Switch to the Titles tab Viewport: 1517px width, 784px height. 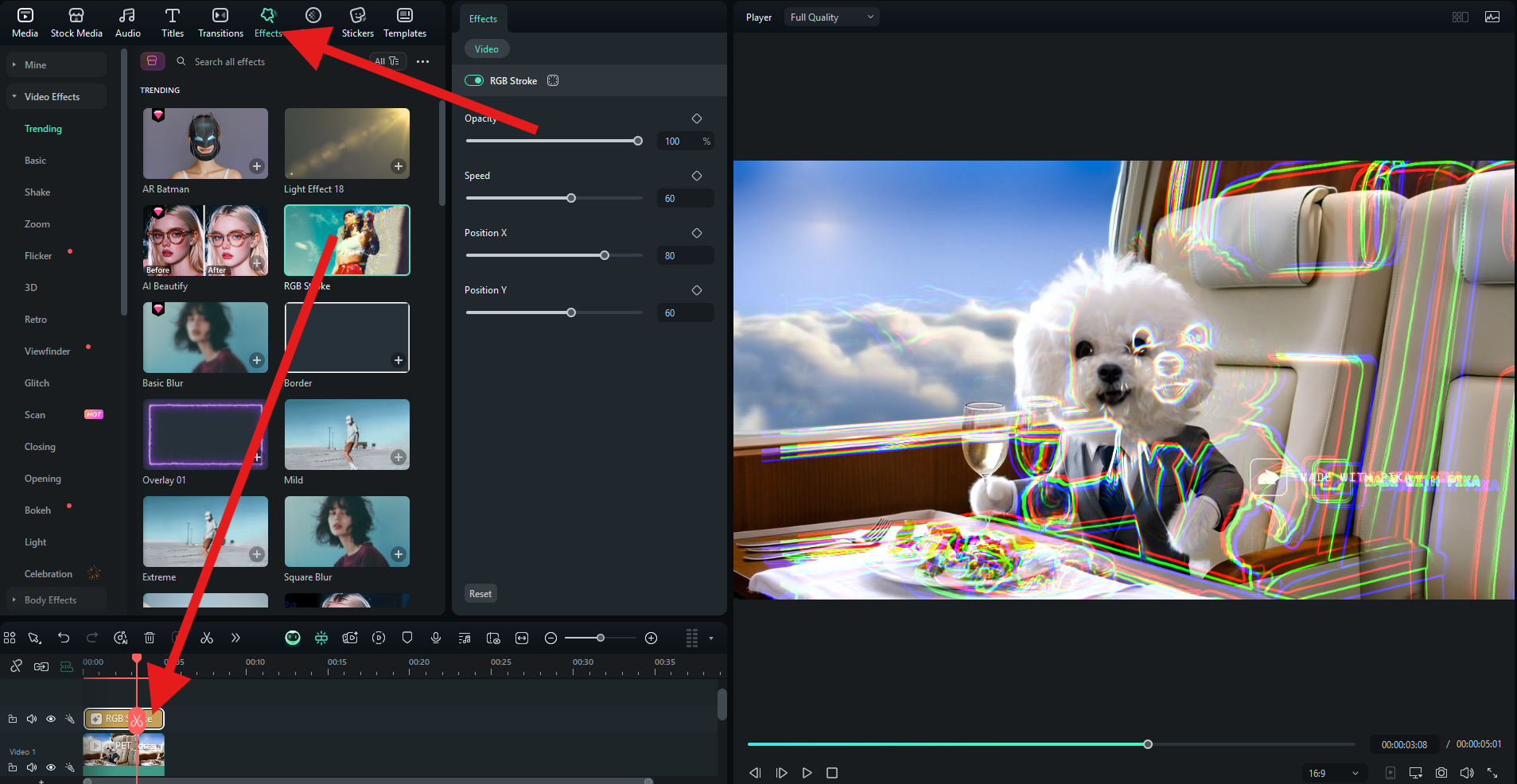[x=172, y=22]
